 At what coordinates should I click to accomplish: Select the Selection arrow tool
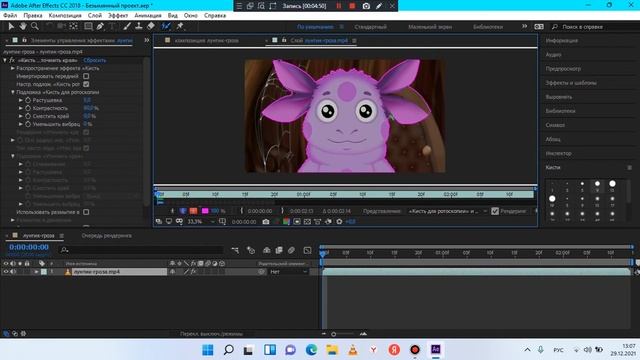coord(11,26)
